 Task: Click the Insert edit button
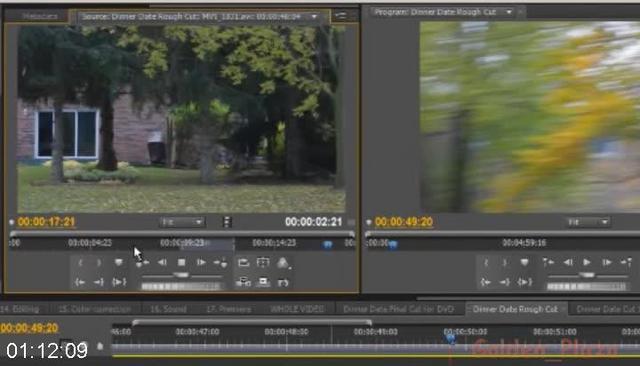(x=243, y=282)
